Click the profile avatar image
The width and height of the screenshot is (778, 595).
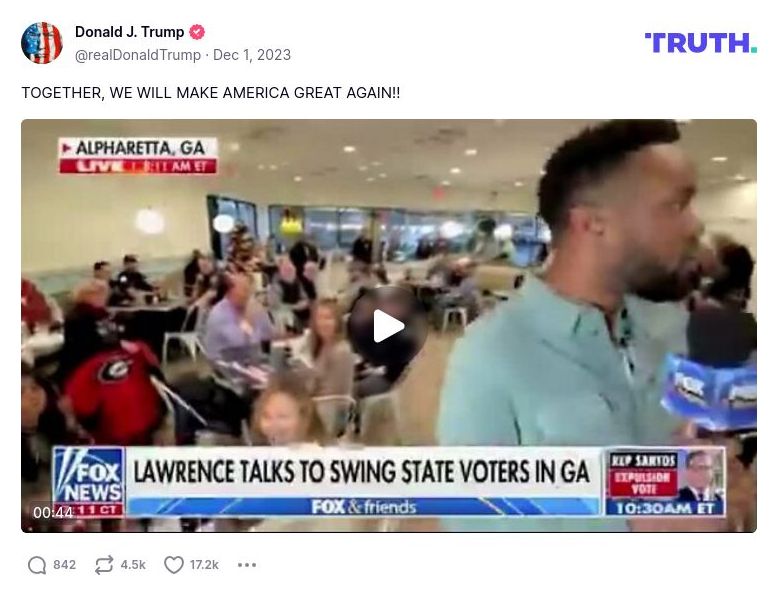[x=42, y=43]
